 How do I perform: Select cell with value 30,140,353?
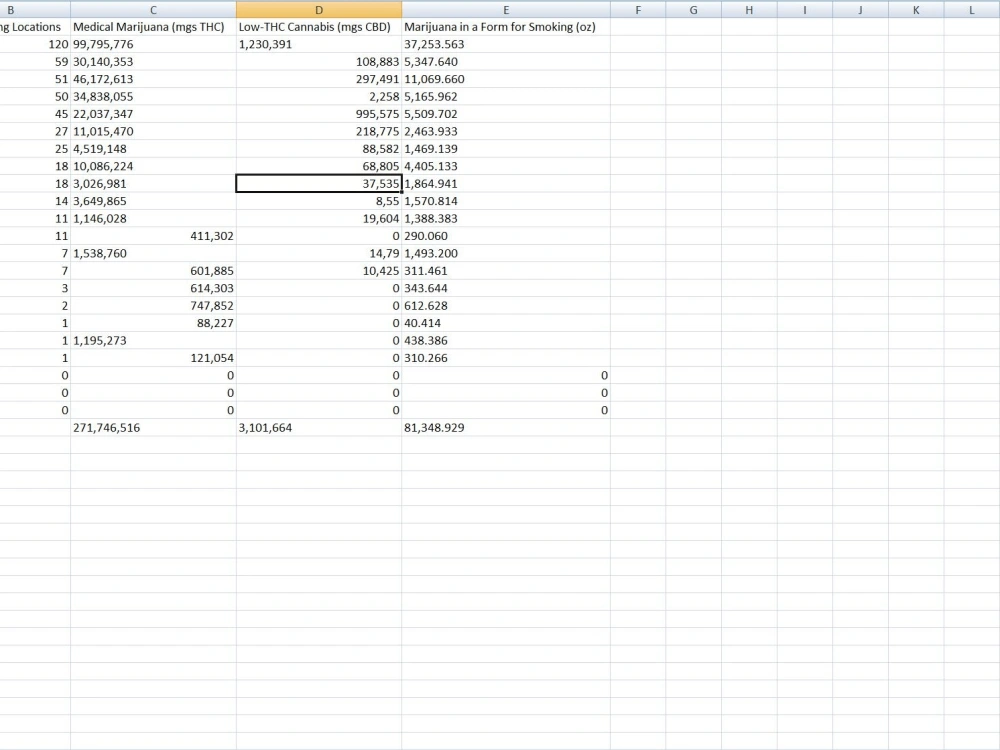click(153, 62)
